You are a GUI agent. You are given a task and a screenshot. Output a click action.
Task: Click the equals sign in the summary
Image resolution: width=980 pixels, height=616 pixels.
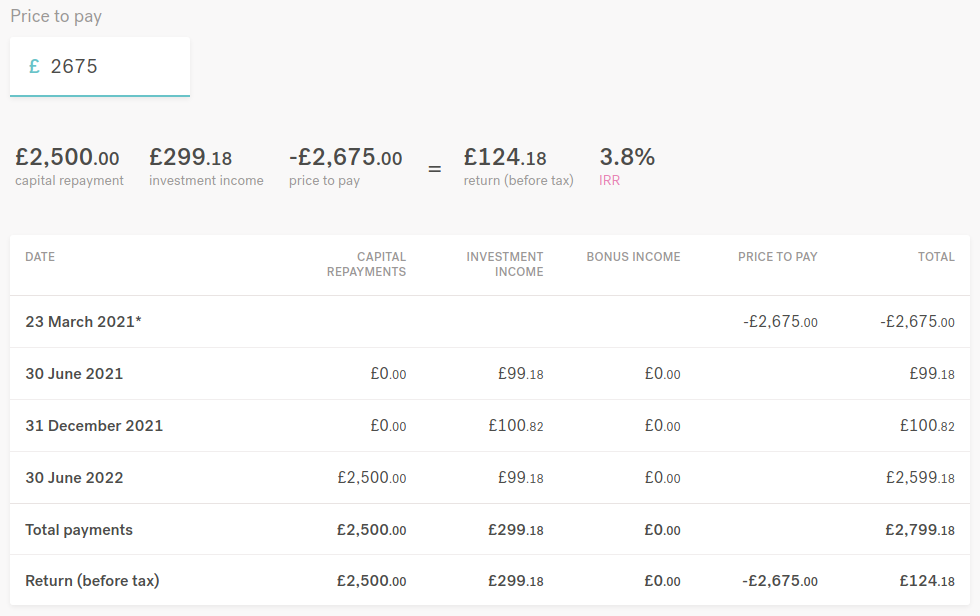pyautogui.click(x=434, y=169)
